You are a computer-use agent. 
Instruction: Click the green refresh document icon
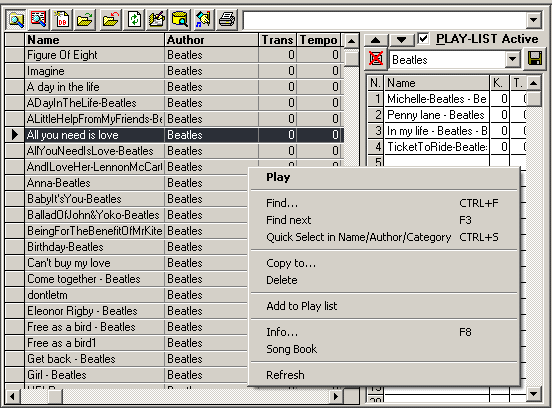pos(134,20)
